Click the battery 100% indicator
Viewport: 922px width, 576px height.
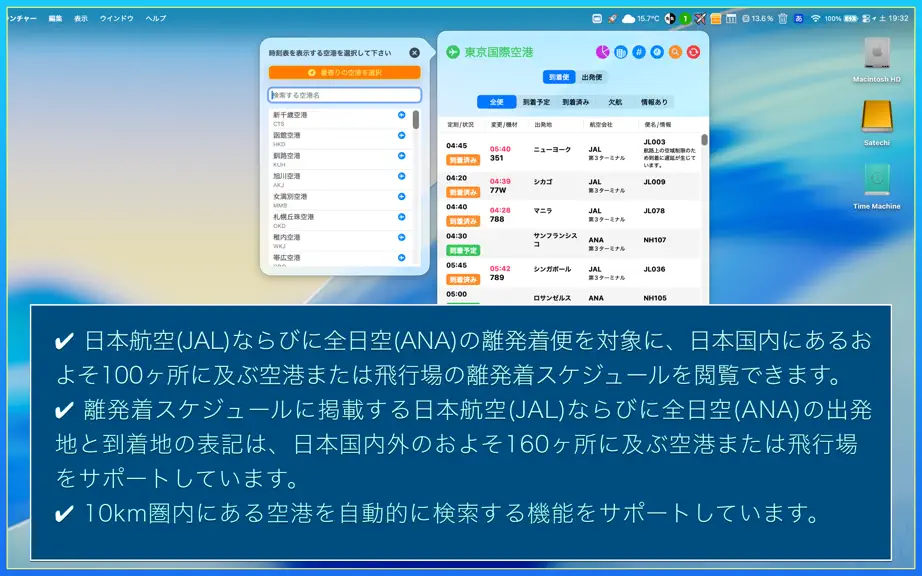point(841,19)
